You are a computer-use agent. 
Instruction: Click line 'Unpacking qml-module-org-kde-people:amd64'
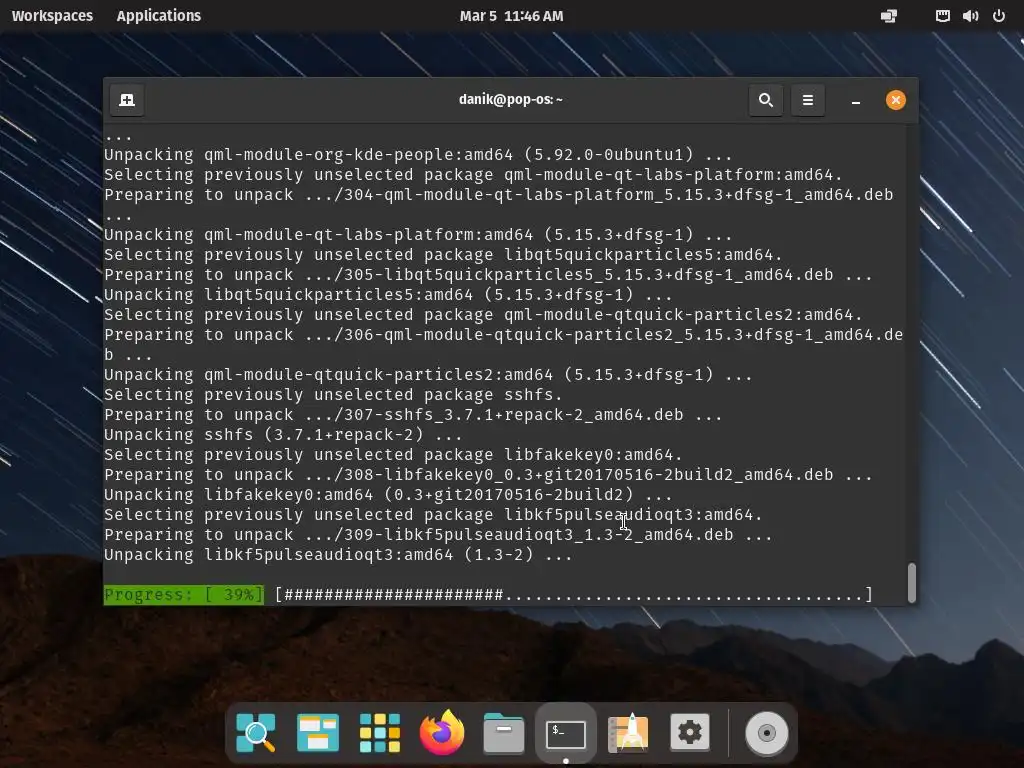(x=308, y=155)
